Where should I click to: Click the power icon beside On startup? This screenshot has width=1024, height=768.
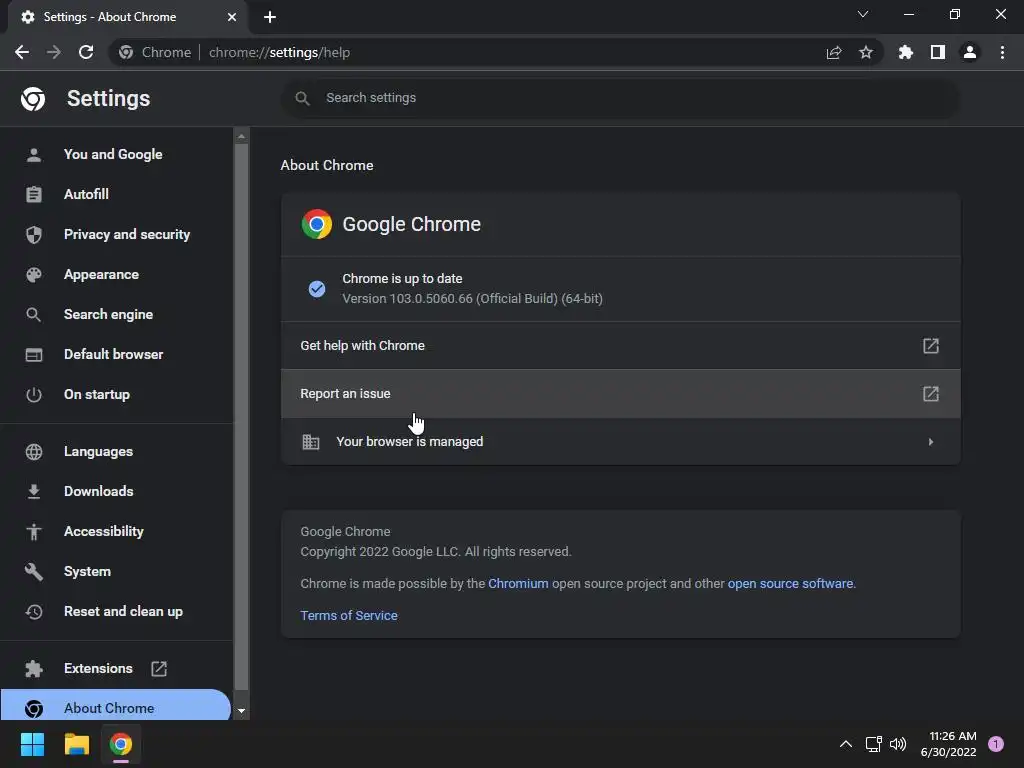33,394
